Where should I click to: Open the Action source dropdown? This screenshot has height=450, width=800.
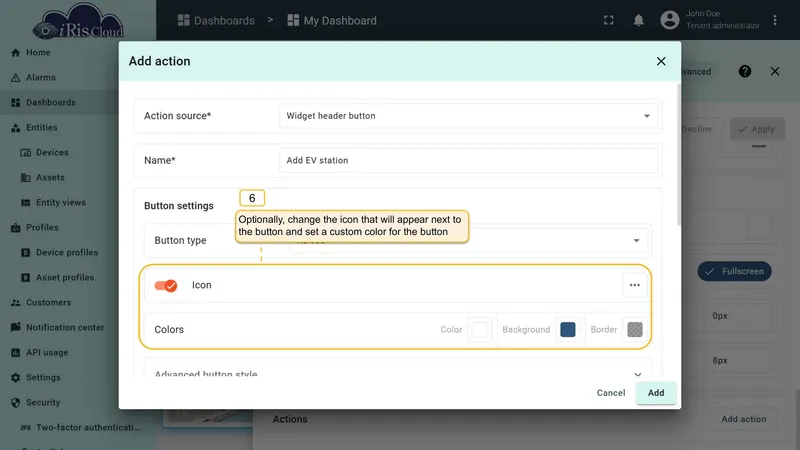tap(468, 116)
